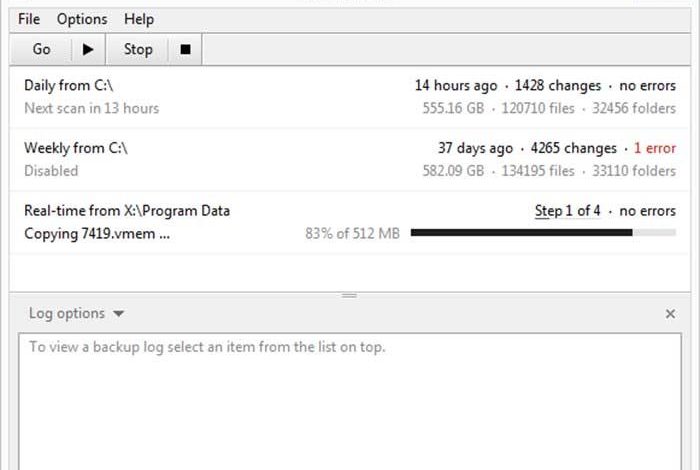Select the Daily from C:\ backup job
The width and height of the screenshot is (700, 470).
coord(350,97)
